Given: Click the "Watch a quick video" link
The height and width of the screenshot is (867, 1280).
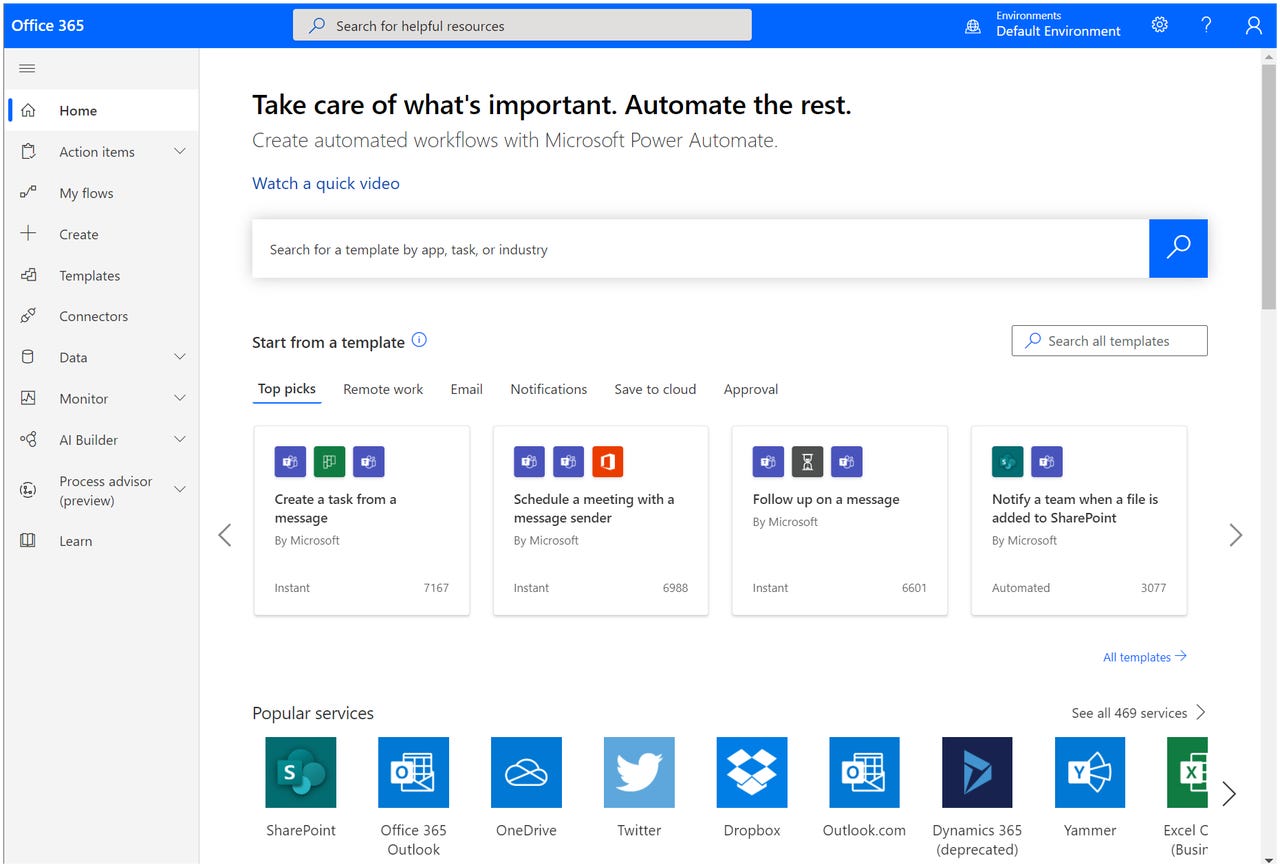Looking at the screenshot, I should 324,183.
